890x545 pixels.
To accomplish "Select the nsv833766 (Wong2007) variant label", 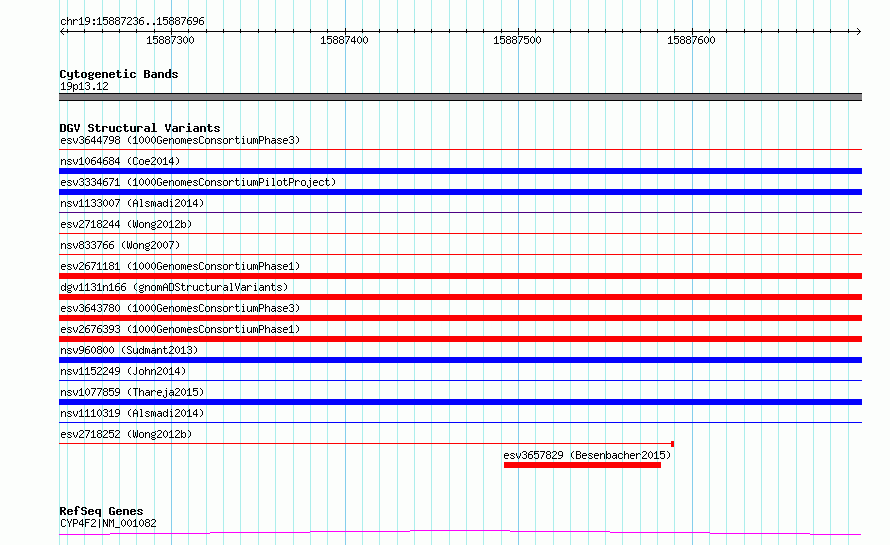I will coord(120,245).
